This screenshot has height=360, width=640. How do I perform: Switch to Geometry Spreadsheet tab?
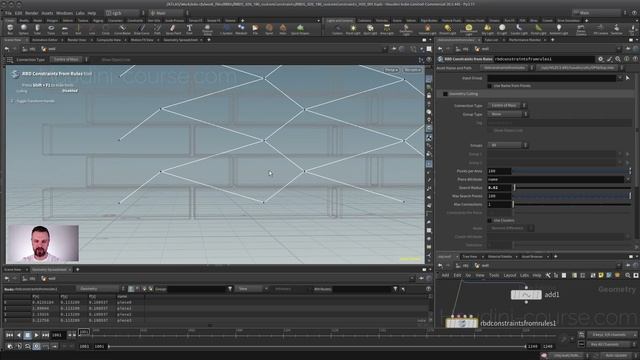tap(49, 269)
